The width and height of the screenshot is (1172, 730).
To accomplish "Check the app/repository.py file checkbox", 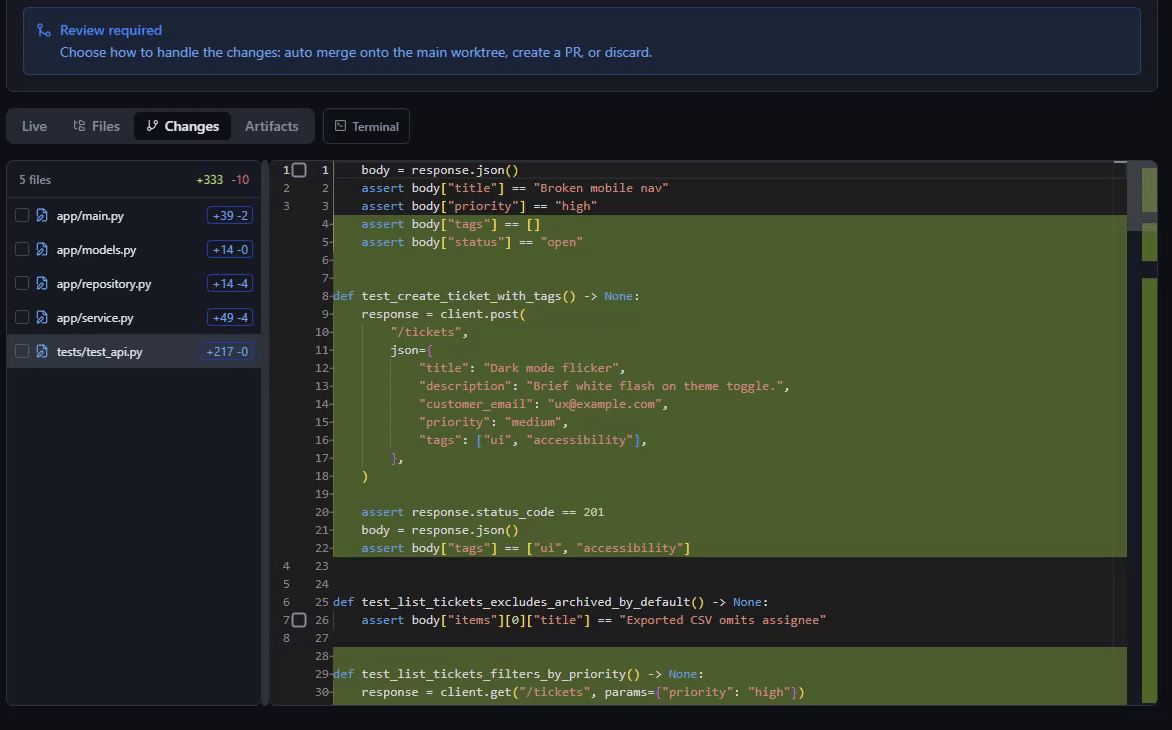I will [x=22, y=284].
